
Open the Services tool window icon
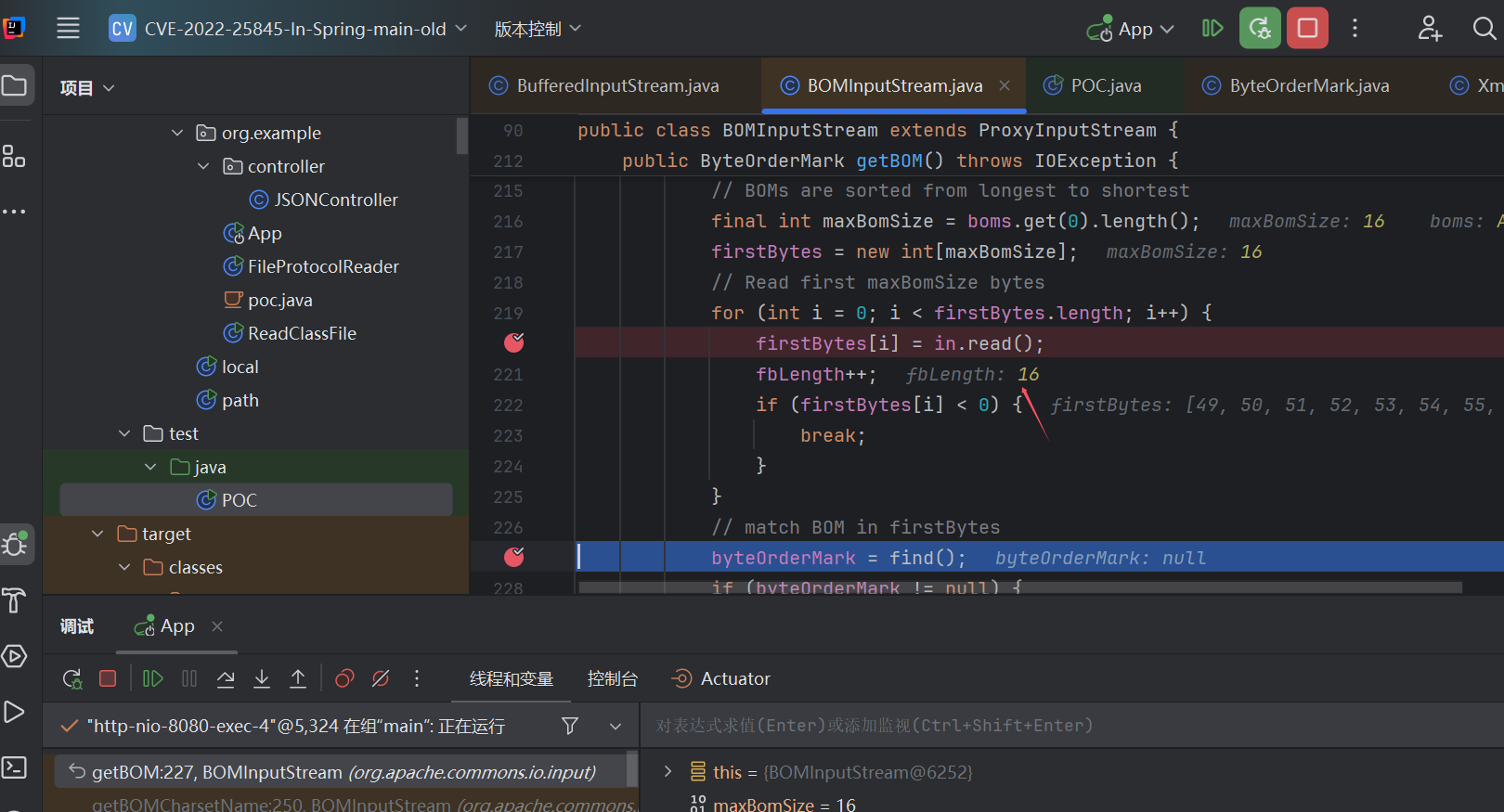[x=14, y=656]
